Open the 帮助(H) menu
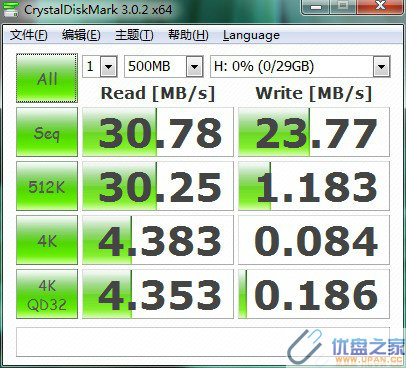 (188, 35)
